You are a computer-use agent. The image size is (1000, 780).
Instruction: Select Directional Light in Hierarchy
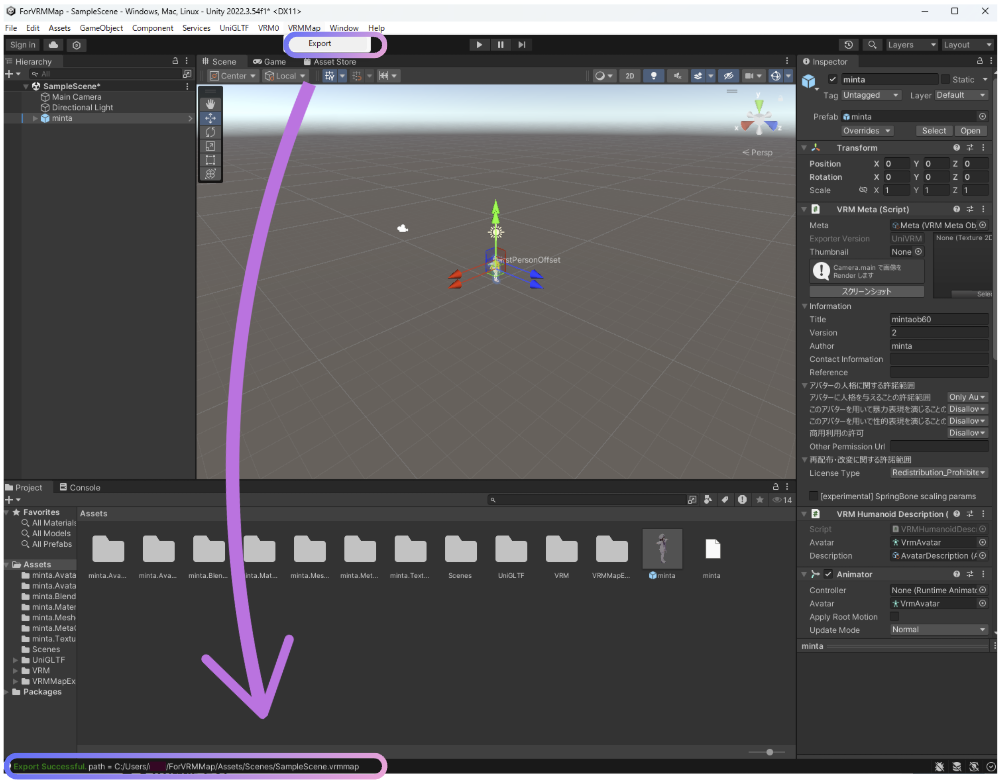(x=82, y=108)
